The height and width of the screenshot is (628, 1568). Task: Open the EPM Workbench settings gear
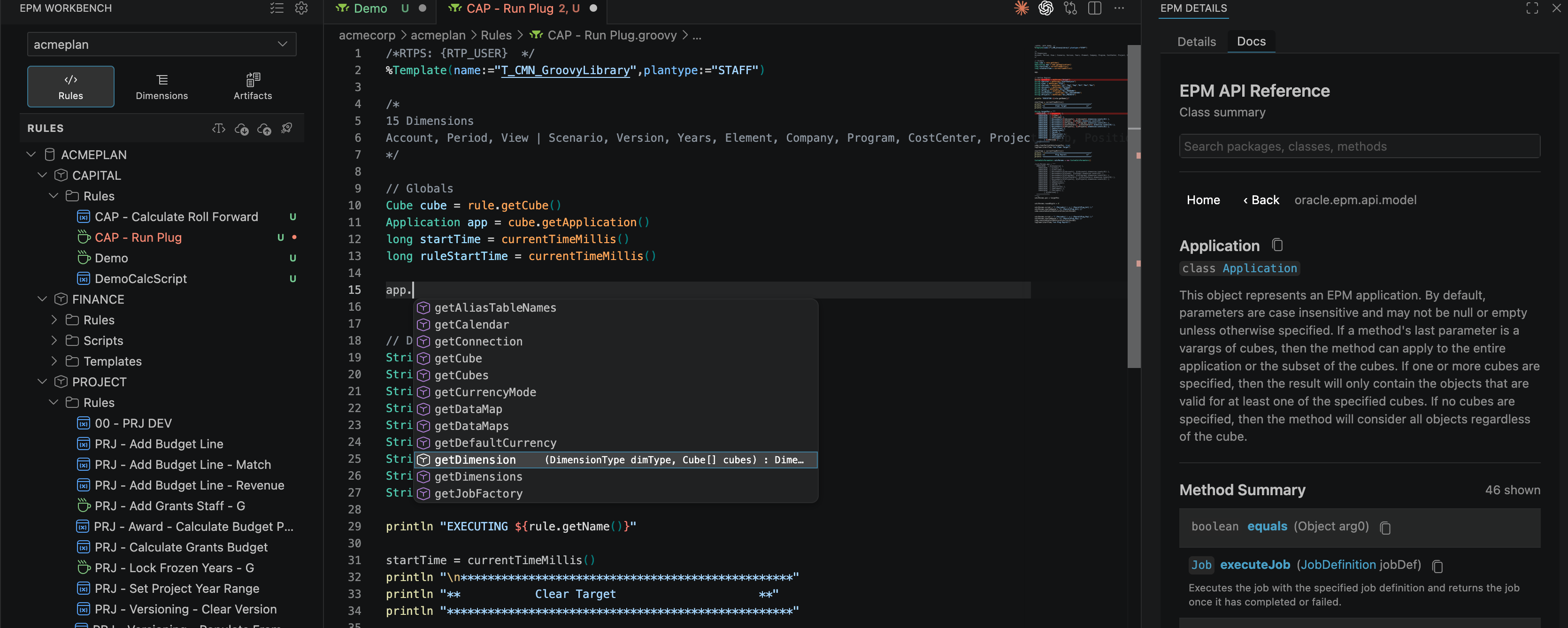pos(301,8)
